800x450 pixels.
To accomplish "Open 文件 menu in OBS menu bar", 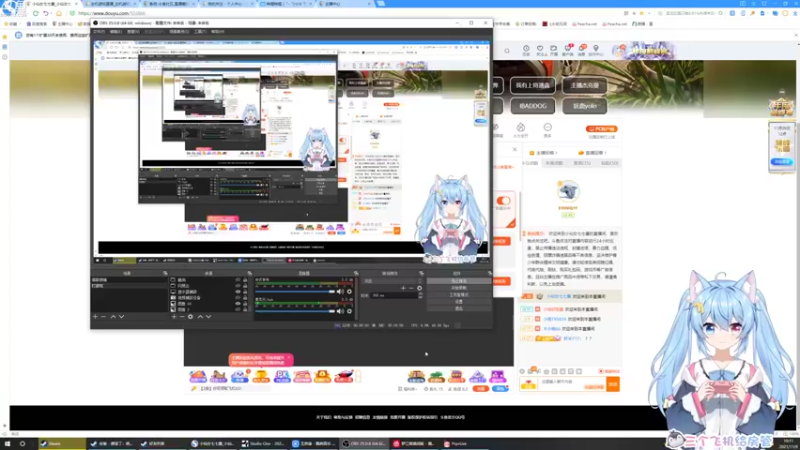I will click(x=98, y=32).
